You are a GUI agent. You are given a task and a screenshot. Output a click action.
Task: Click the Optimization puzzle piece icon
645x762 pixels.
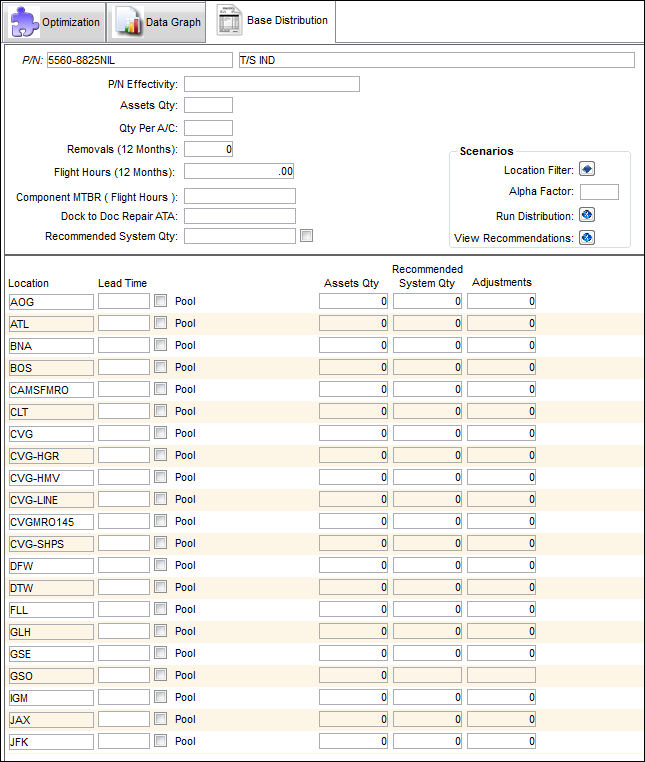pos(24,22)
